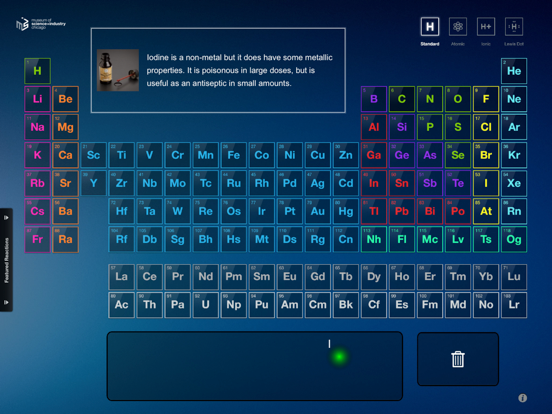Select the Sulfur (S) tile
Screen dimensions: 552x414
click(x=458, y=127)
